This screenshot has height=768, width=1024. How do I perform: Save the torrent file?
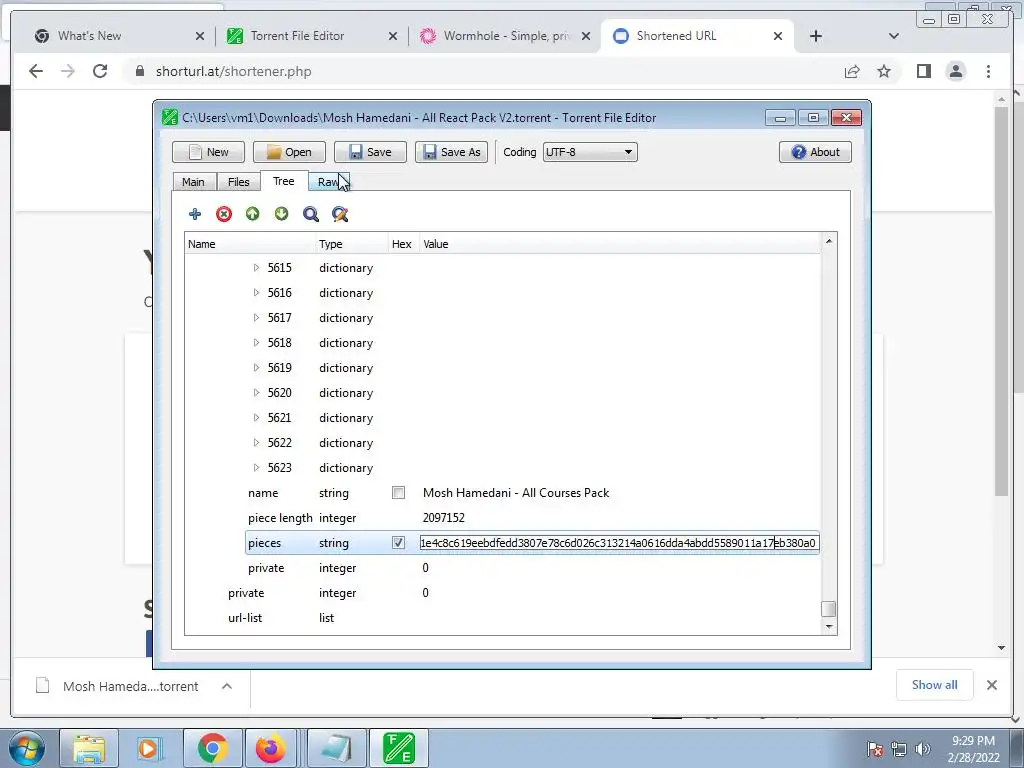[x=370, y=152]
